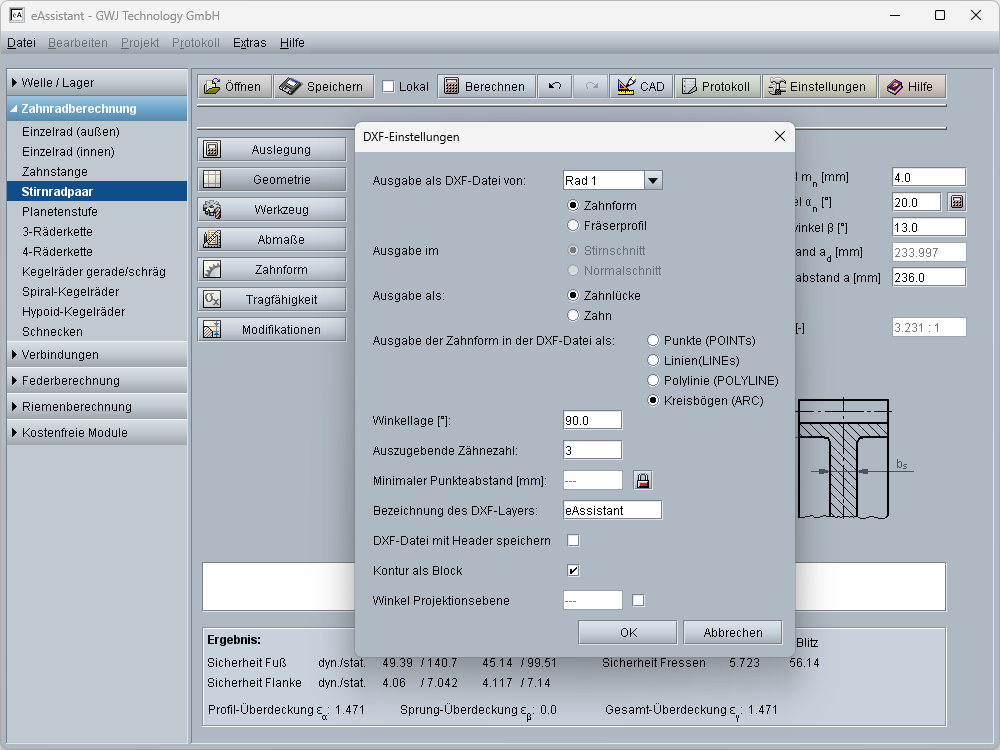The width and height of the screenshot is (1000, 750).
Task: Open calculator next to pressure angle field
Action: (x=957, y=202)
